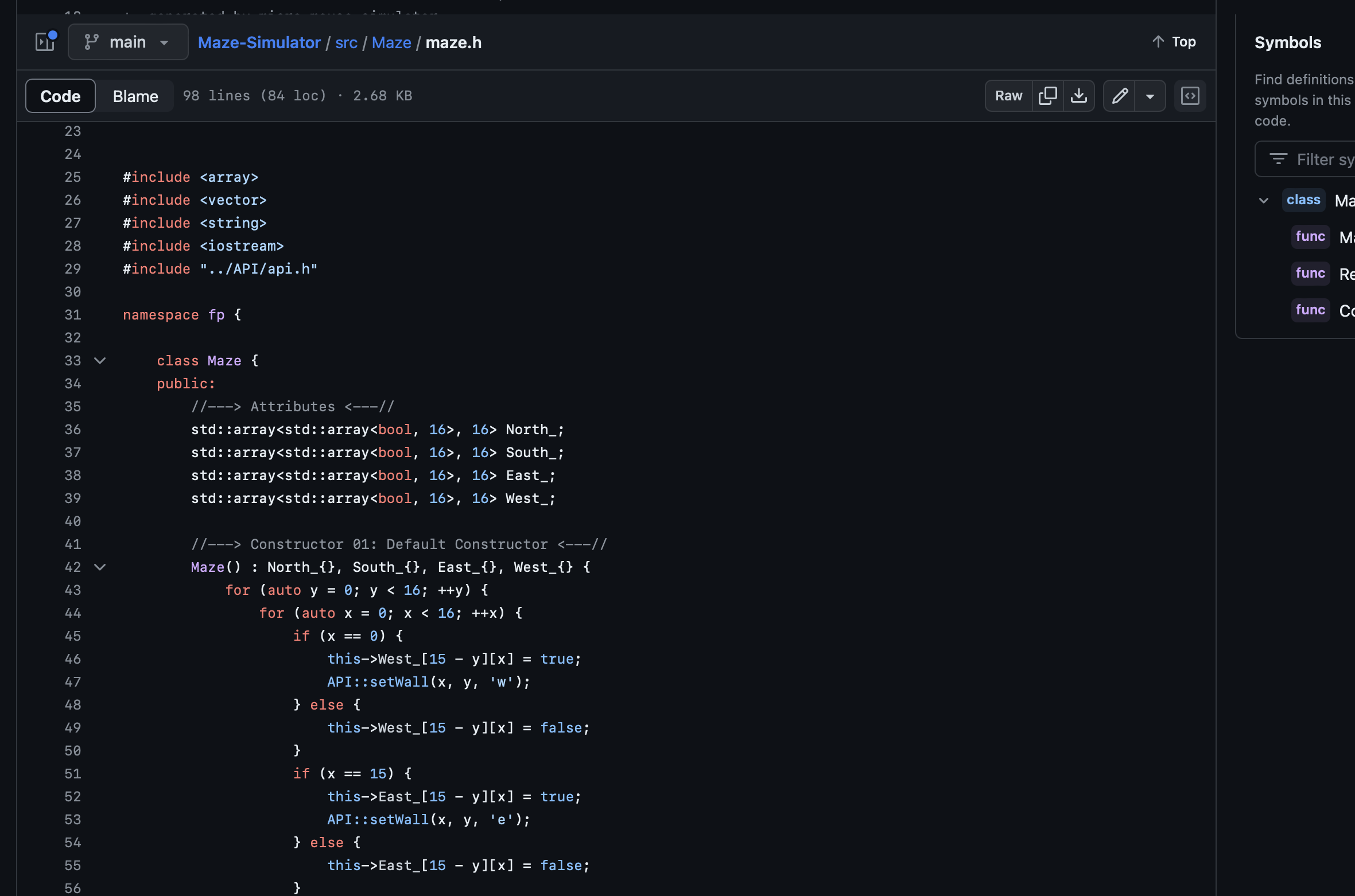Click the '#include <iostream>' line
Viewport: 1355px width, 896px height.
click(203, 246)
